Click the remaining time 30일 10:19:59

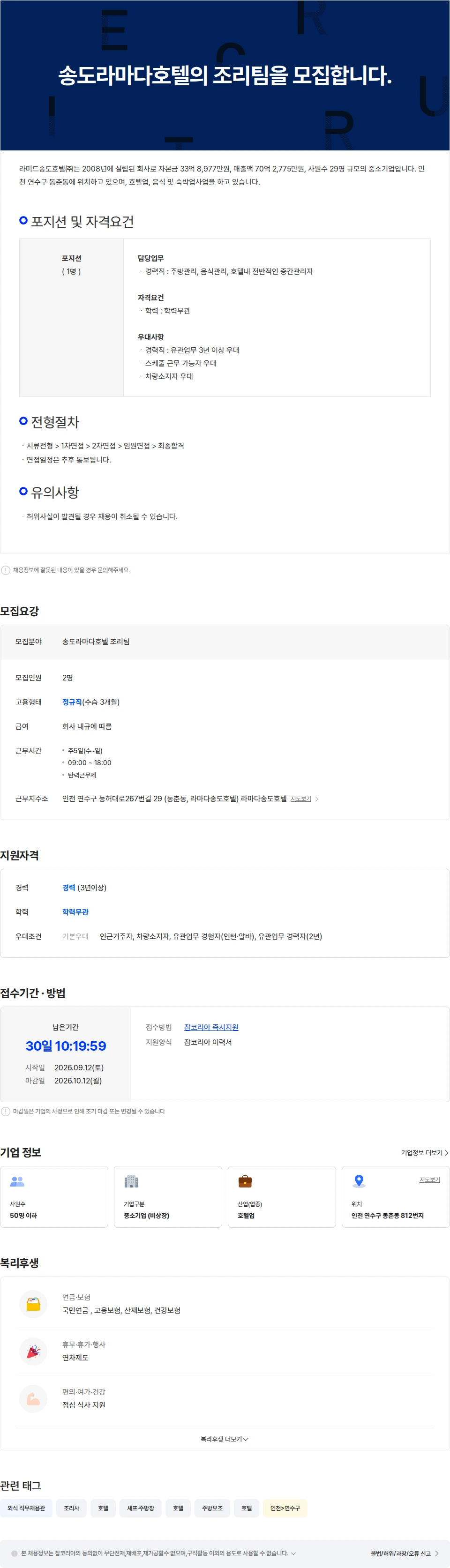pyautogui.click(x=66, y=1046)
